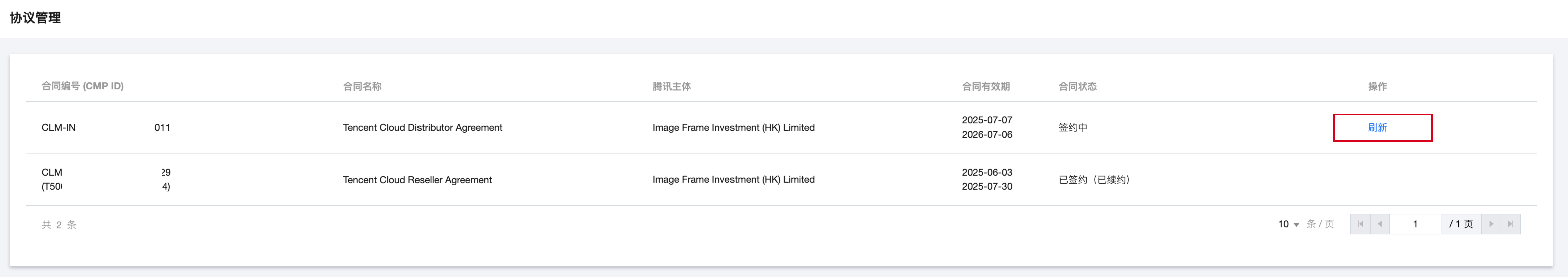Viewport: 1568px width, 277px height.
Task: Click the CLM-IN contract ID in the first row
Action: coord(59,127)
